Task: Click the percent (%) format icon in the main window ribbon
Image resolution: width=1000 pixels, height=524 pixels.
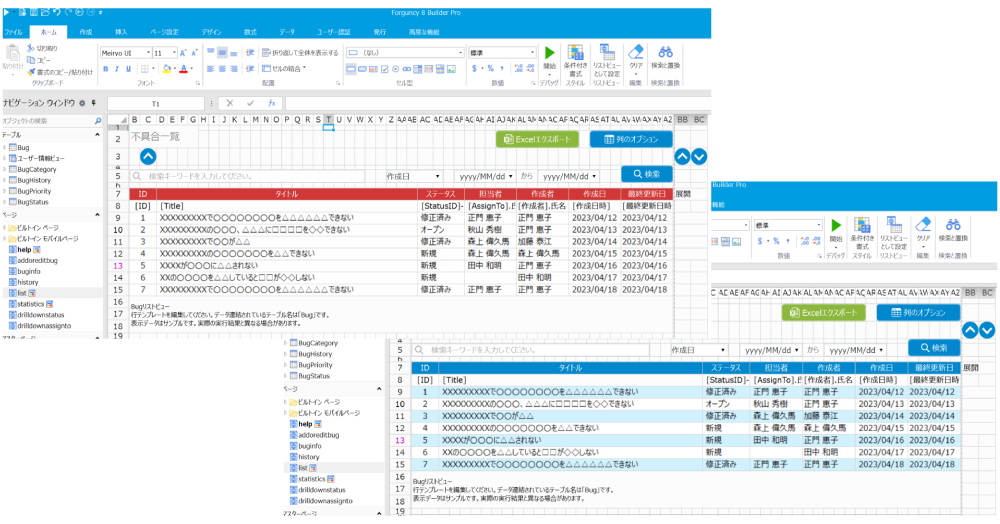Action: pyautogui.click(x=490, y=69)
